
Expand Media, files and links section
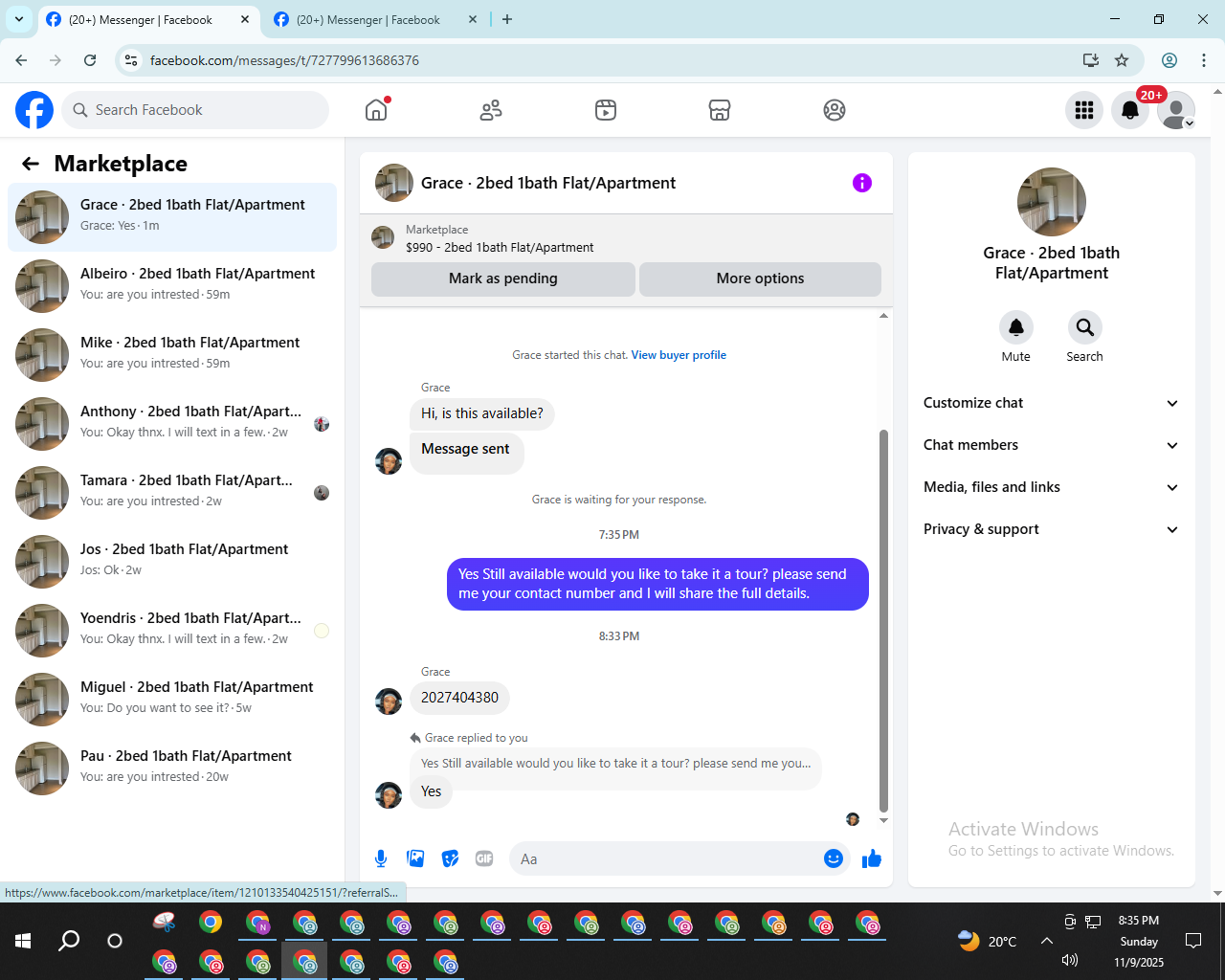click(1051, 487)
